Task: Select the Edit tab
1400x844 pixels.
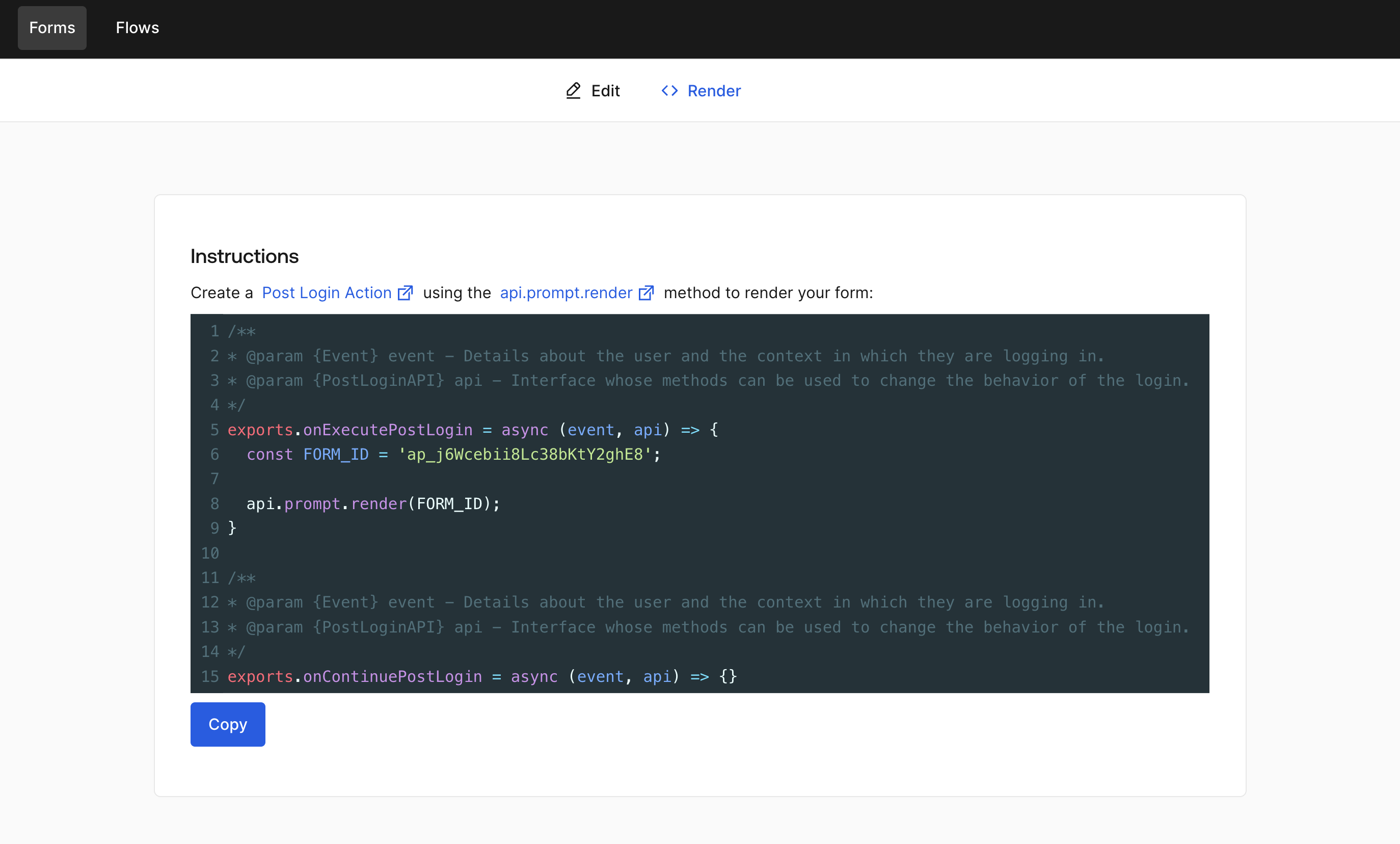Action: (x=593, y=91)
